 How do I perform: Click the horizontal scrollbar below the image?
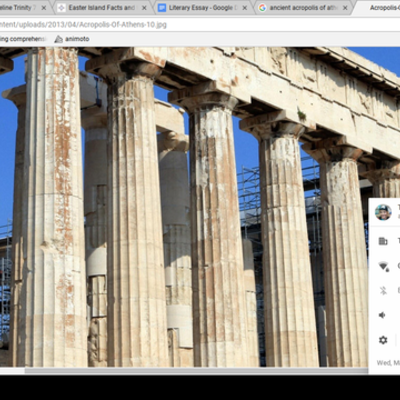[x=197, y=371]
